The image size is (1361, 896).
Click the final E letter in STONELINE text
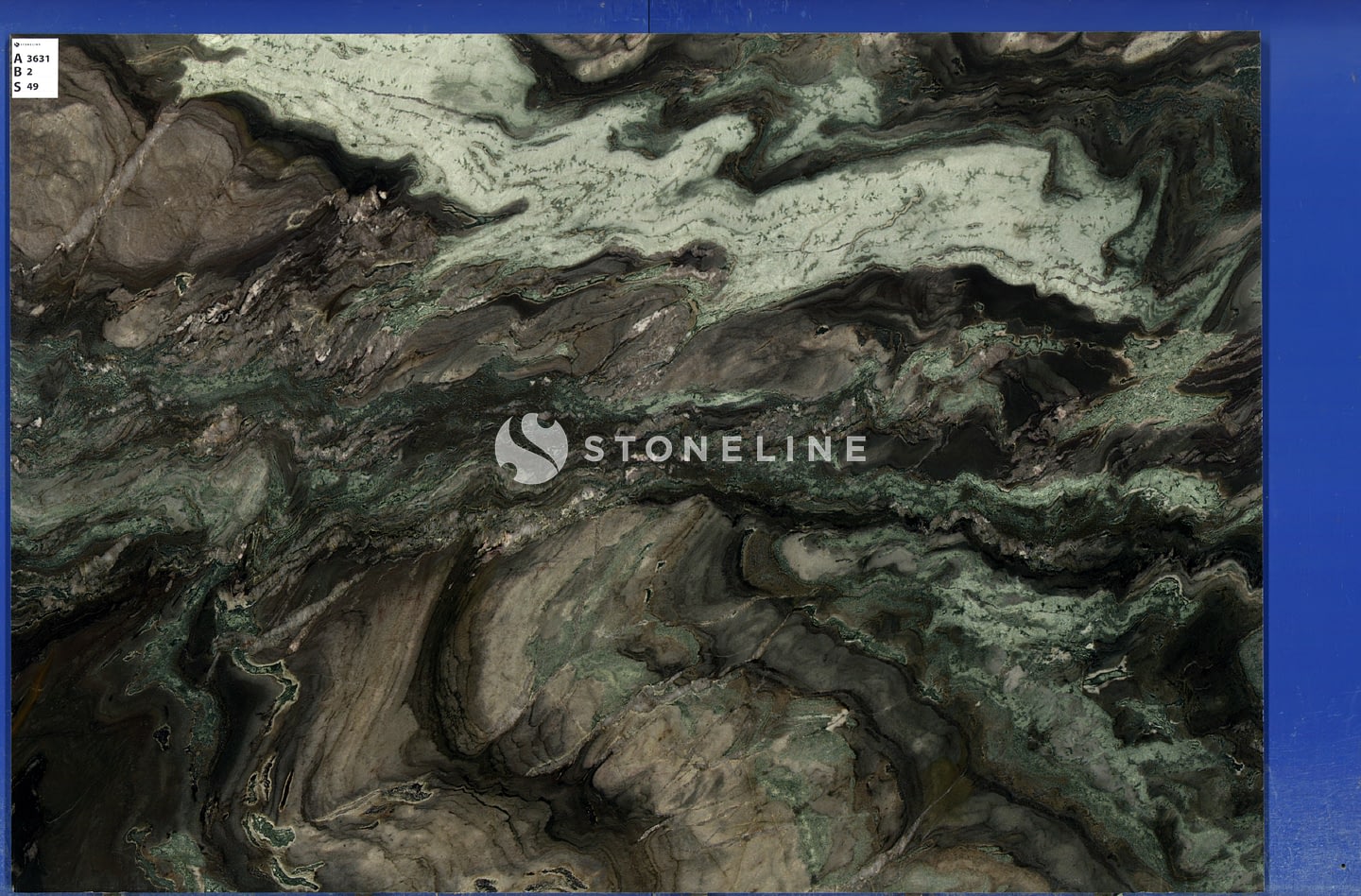tap(853, 448)
